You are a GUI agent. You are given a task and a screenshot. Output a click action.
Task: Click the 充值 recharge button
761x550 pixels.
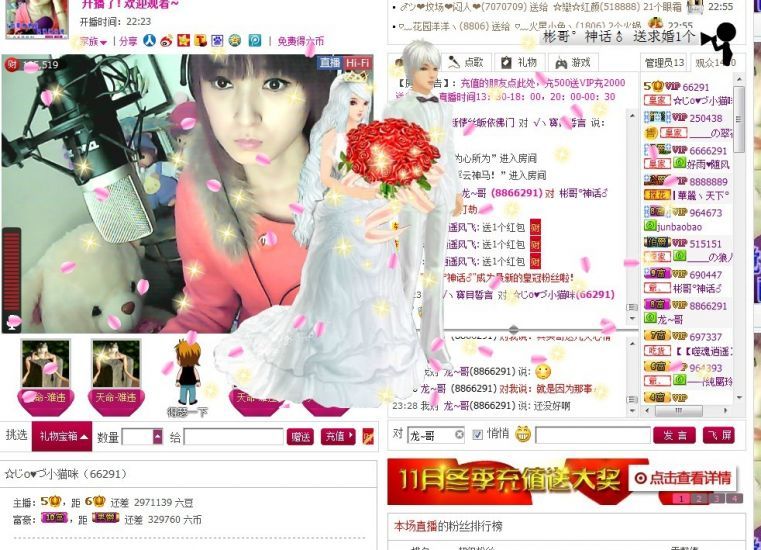coord(338,436)
